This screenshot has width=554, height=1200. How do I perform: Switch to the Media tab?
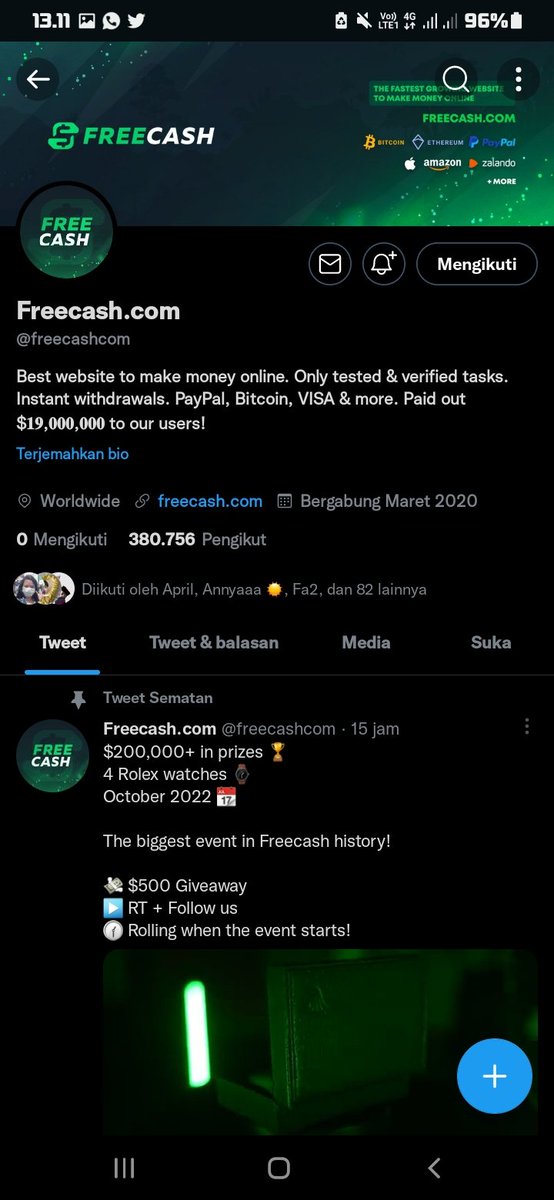[x=366, y=643]
